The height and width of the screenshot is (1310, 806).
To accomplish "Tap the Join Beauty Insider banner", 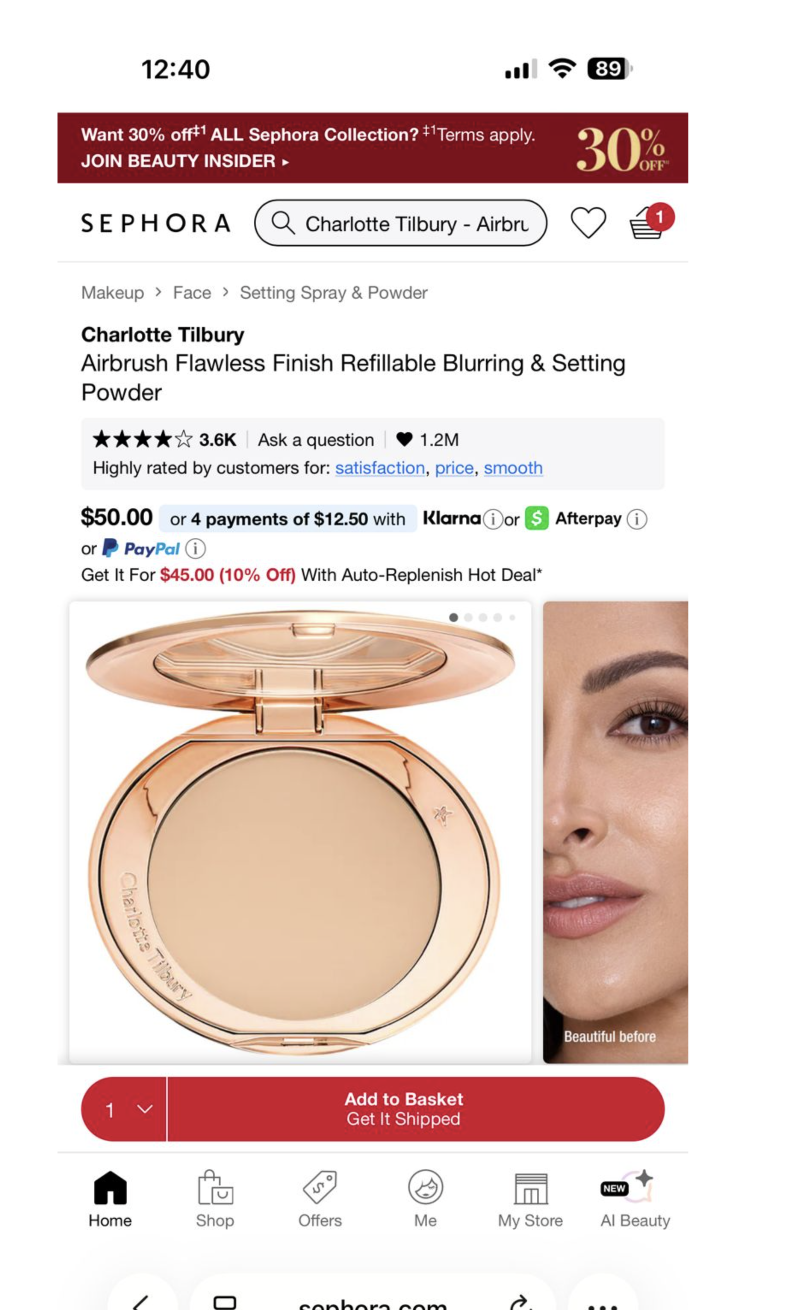I will 372,148.
